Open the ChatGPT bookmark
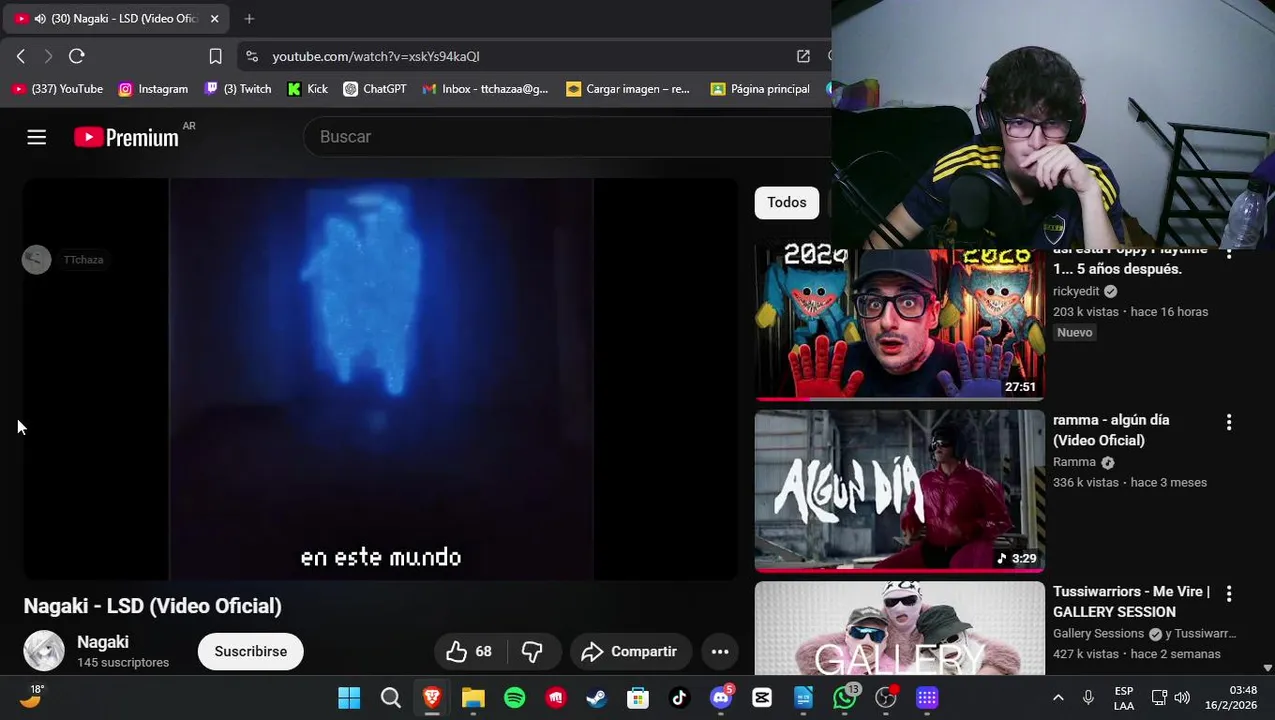Viewport: 1275px width, 720px height. click(x=375, y=89)
